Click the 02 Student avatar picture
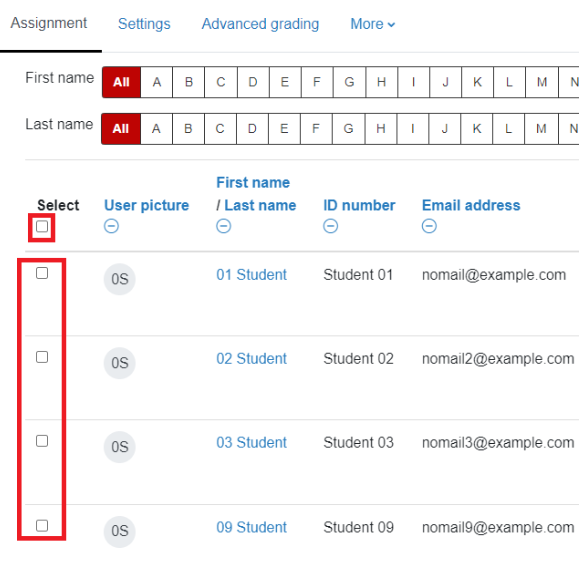Screen dimensions: 579x583 click(119, 363)
